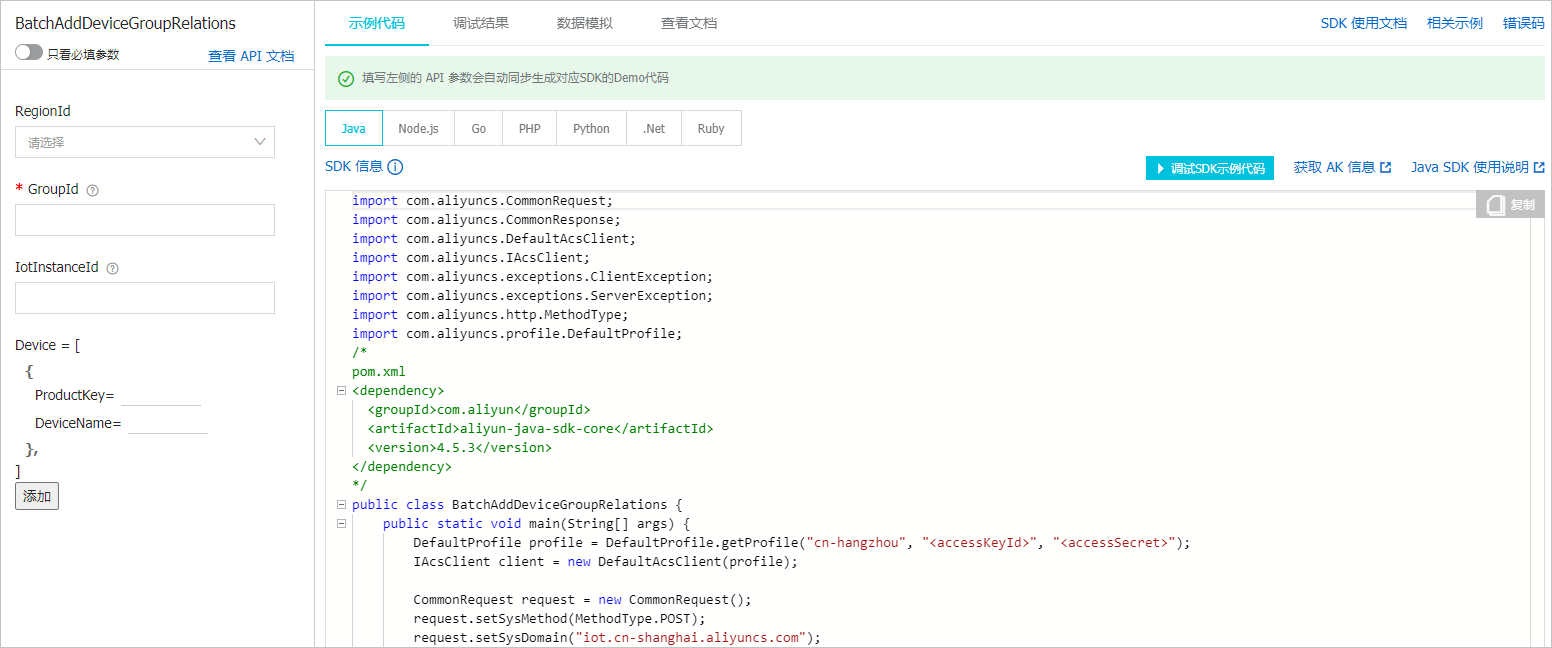Click the 'Device = [' parameter label

(47, 345)
